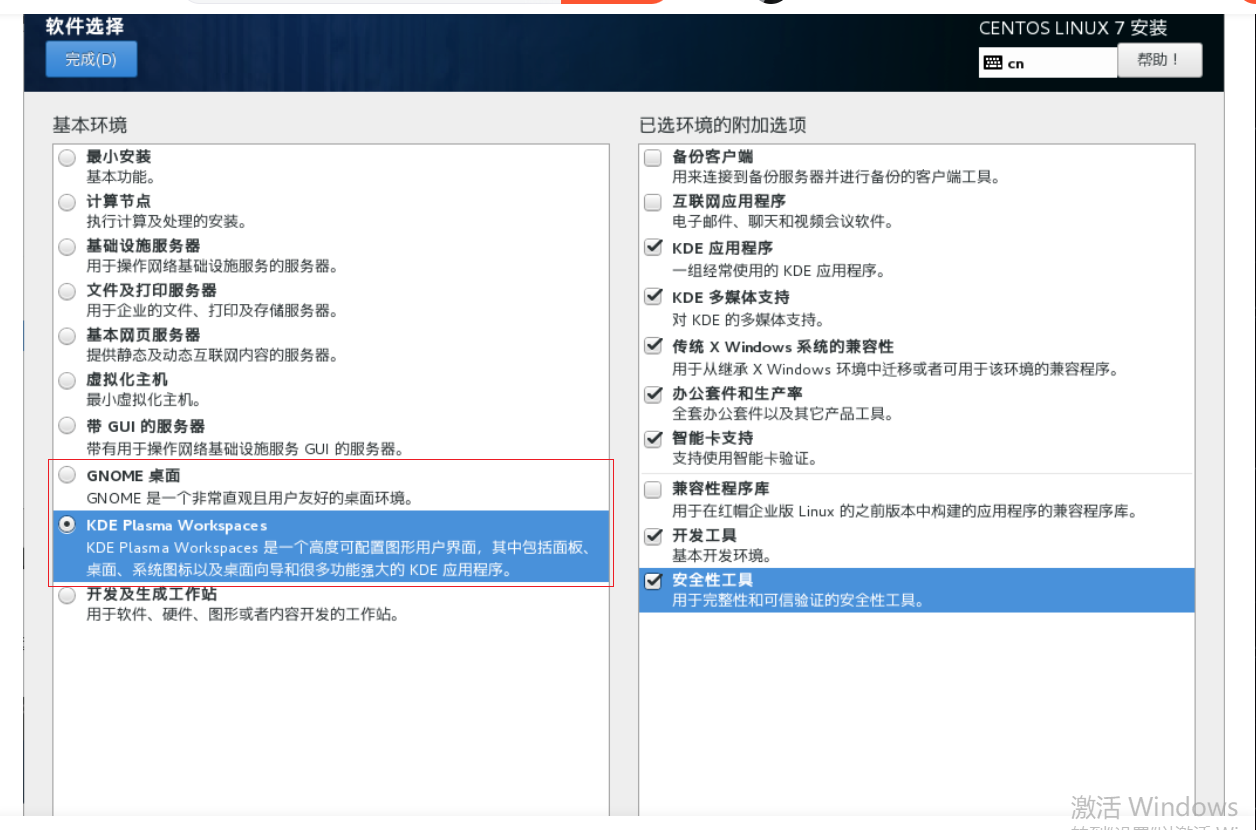Click the GNOME 是一个非常直观 description line

click(x=250, y=497)
